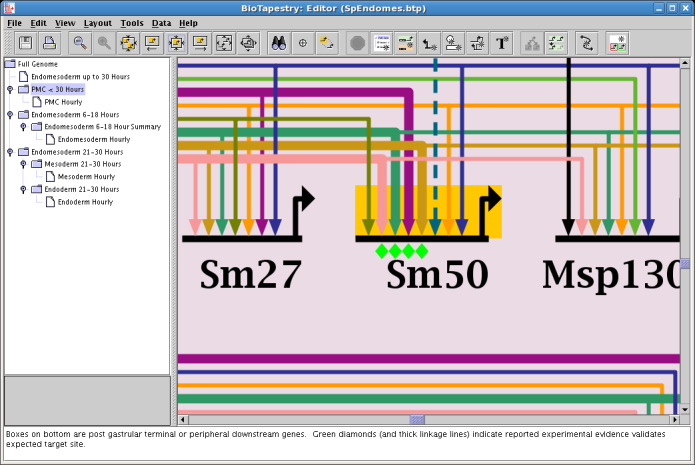
Task: Click the Zoom out magnifier icon
Action: (79, 43)
